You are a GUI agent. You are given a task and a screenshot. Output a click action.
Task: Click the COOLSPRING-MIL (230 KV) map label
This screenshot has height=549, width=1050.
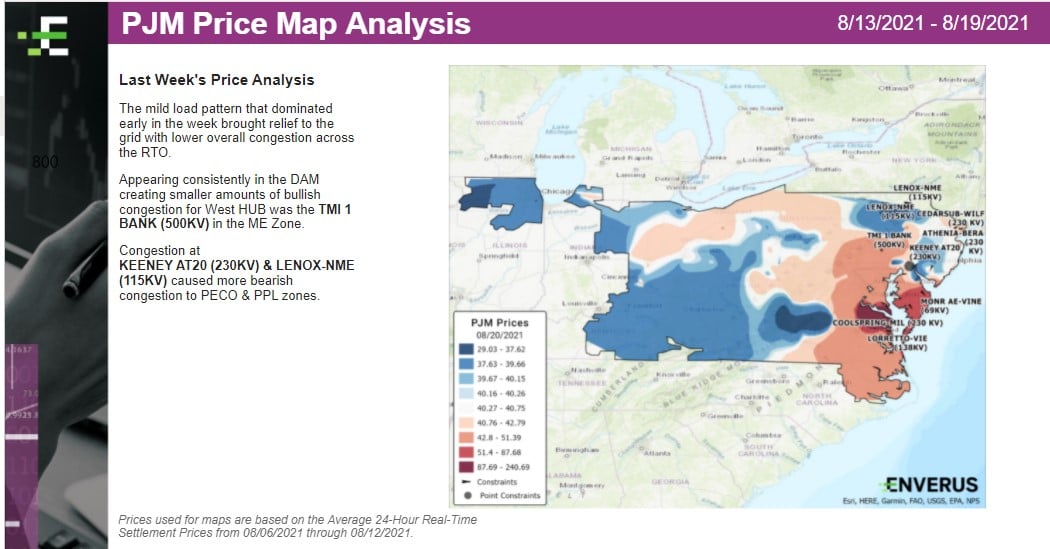pyautogui.click(x=885, y=322)
